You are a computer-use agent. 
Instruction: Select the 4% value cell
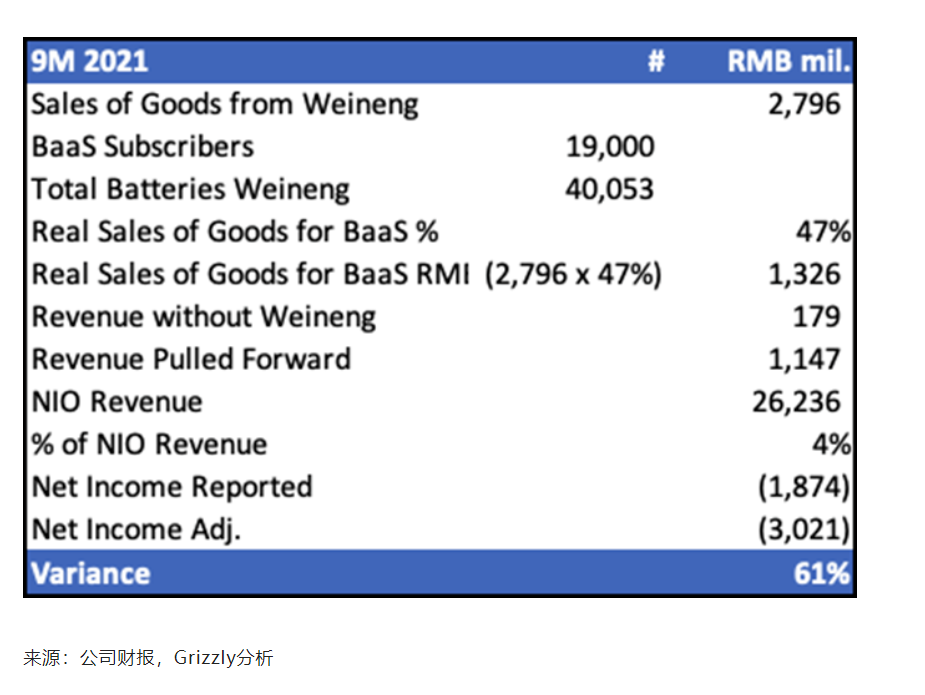tap(832, 444)
